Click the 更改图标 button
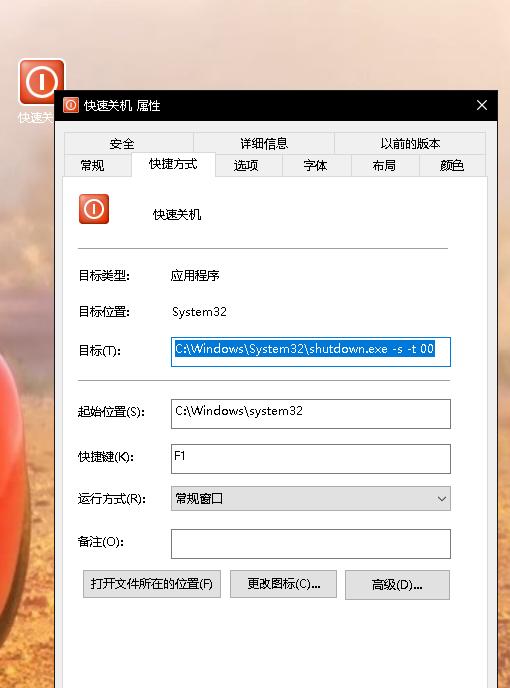 pyautogui.click(x=284, y=584)
